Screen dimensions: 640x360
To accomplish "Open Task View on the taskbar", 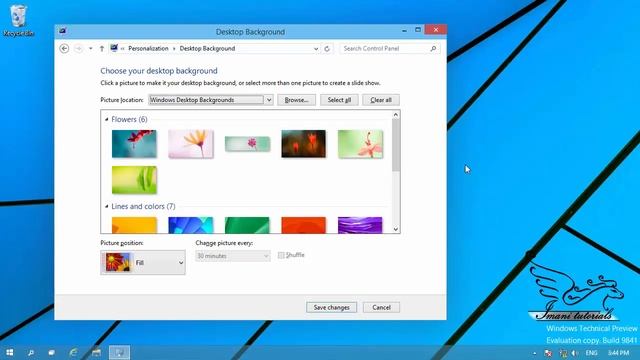I will tap(51, 352).
